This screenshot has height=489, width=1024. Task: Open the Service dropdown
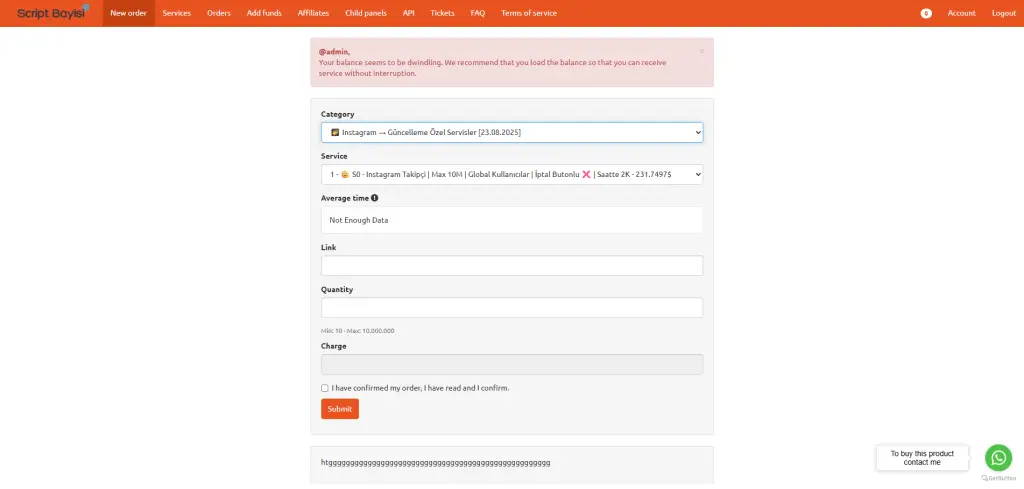click(x=512, y=174)
